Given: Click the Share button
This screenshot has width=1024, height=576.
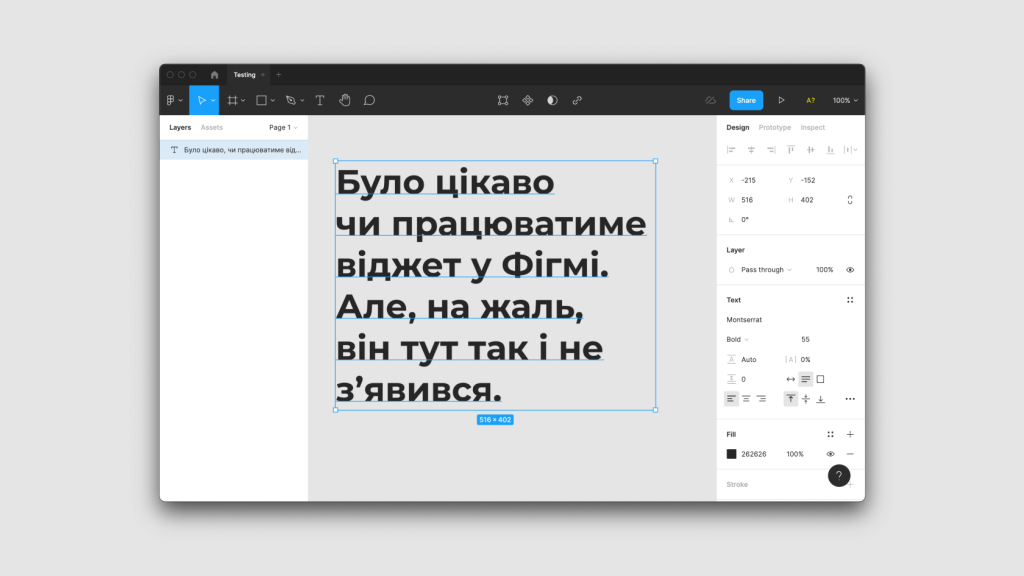Looking at the screenshot, I should click(746, 100).
